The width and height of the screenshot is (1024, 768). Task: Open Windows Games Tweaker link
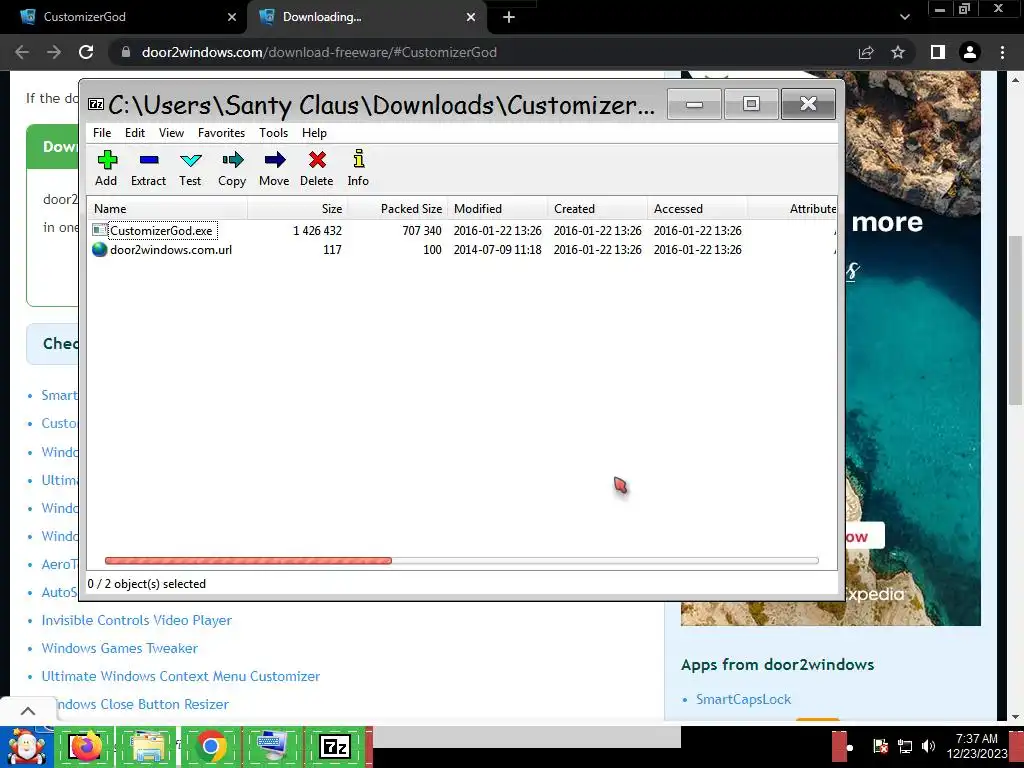[120, 648]
